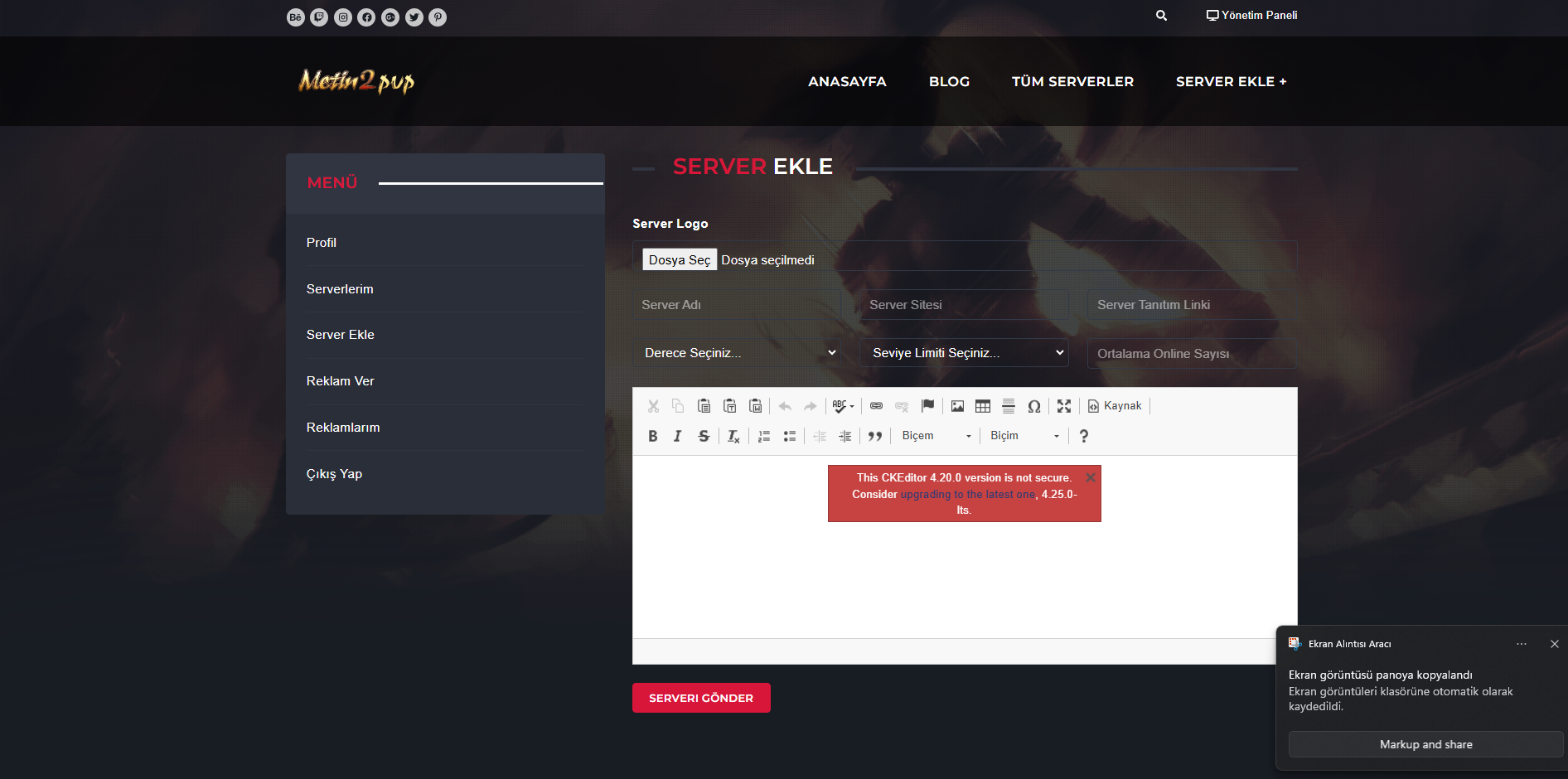
Task: Click Markup and share in notification
Action: pyautogui.click(x=1425, y=744)
